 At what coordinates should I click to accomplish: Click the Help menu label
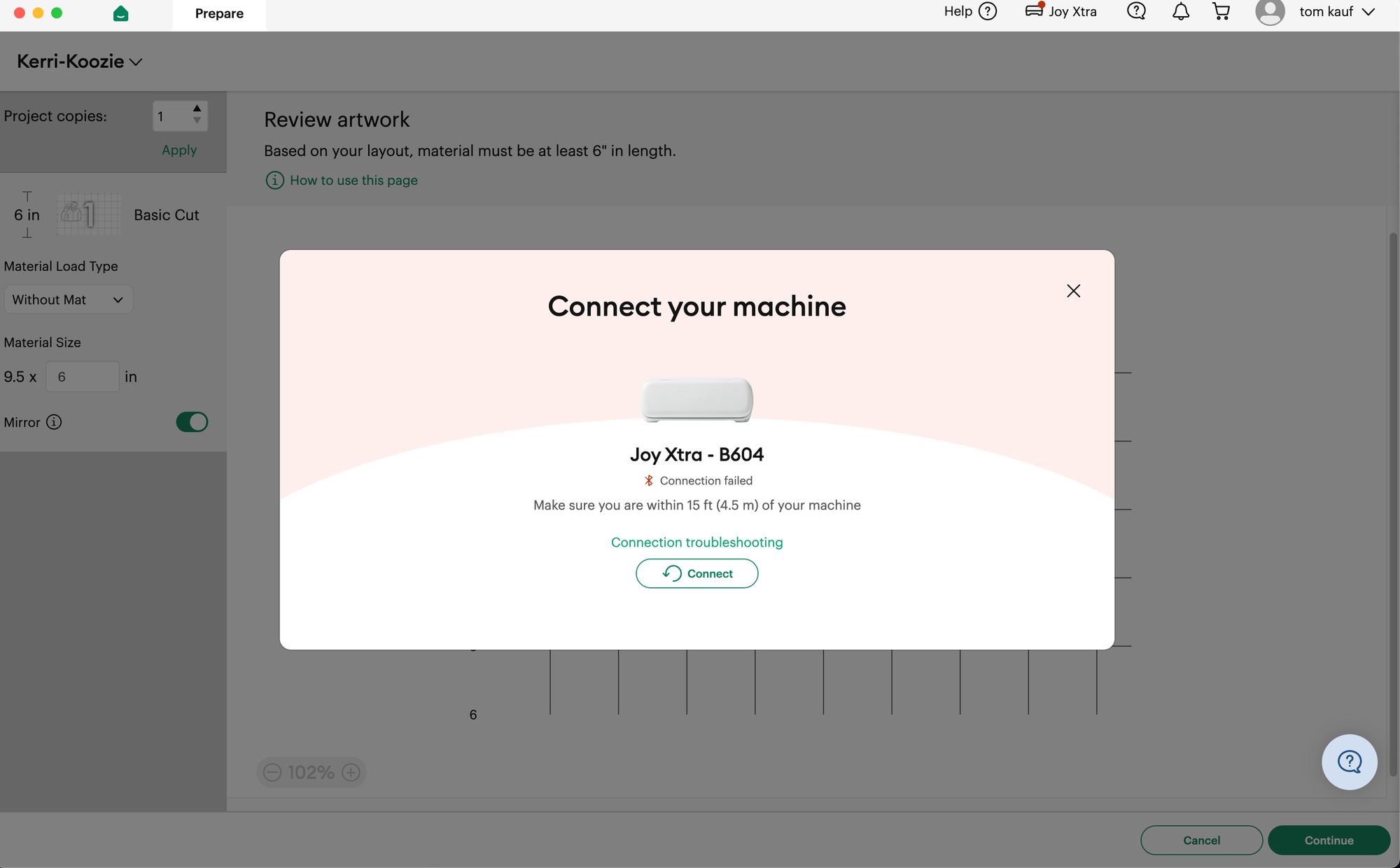point(958,11)
